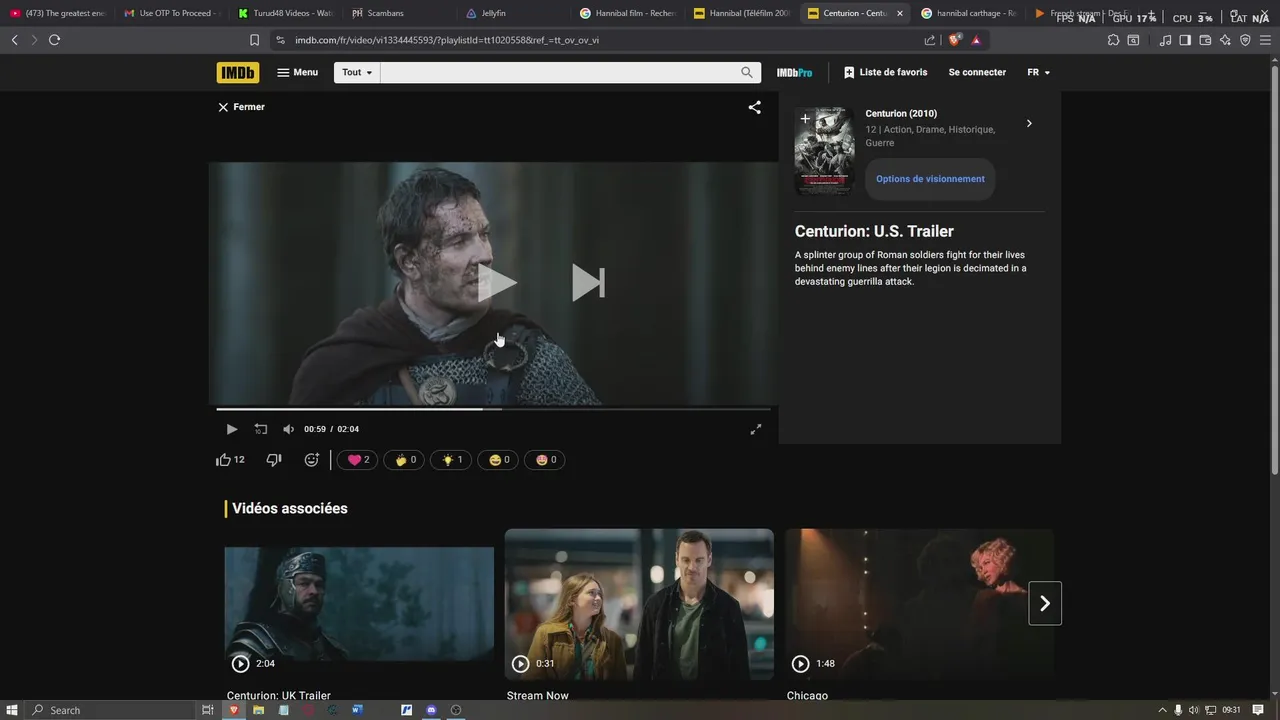Screen dimensions: 1280x720
Task: Mute the trailer volume
Action: click(288, 429)
